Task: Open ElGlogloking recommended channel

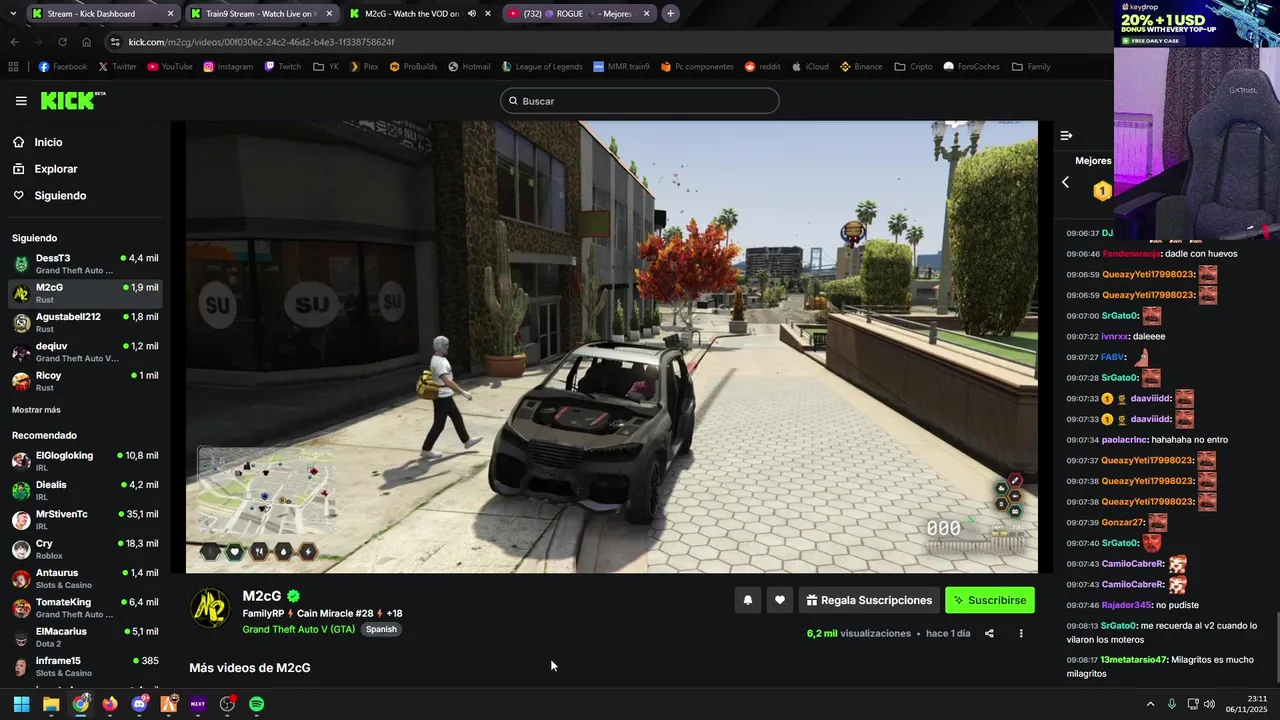Action: click(x=85, y=461)
